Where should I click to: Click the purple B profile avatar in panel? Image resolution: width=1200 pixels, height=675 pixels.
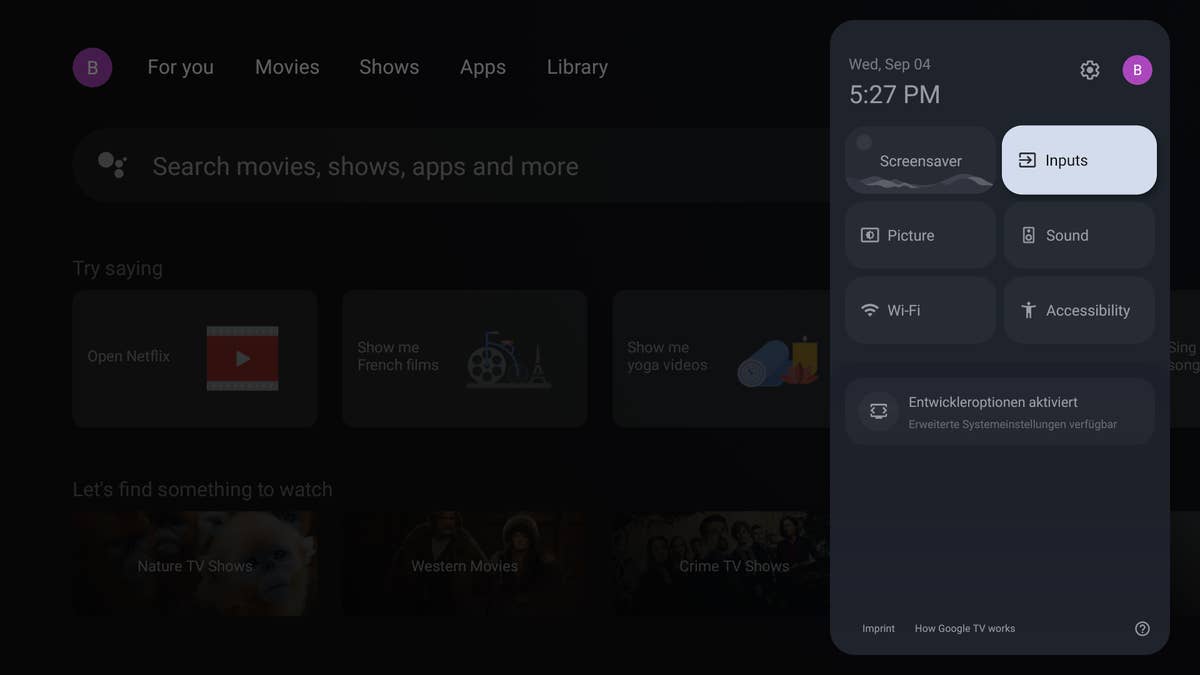[x=1137, y=70]
